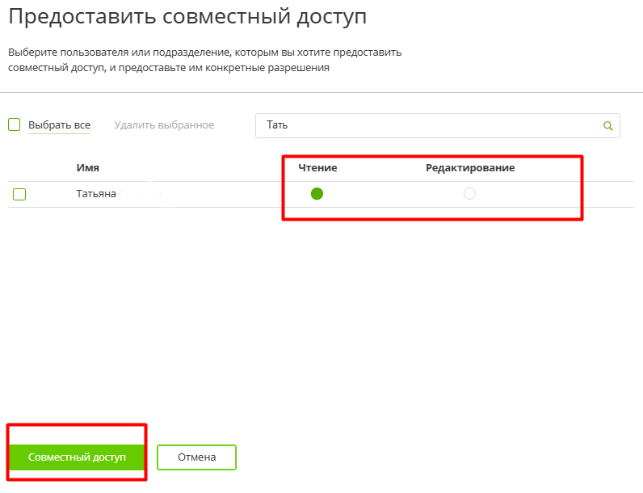Viewport: 643px width, 493px height.
Task: Click the 'Редактирование' column header
Action: (470, 167)
